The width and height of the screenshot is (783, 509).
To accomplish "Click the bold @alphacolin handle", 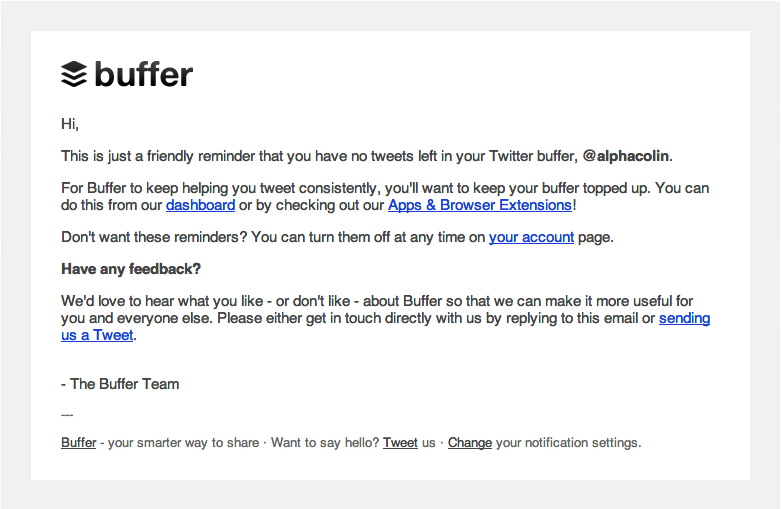I will click(625, 156).
